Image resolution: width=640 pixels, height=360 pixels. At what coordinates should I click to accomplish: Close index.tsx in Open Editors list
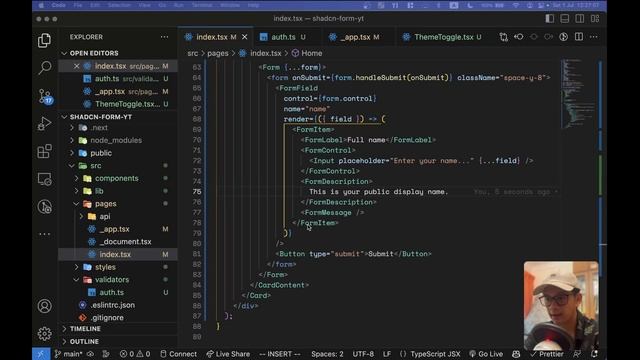(x=76, y=66)
